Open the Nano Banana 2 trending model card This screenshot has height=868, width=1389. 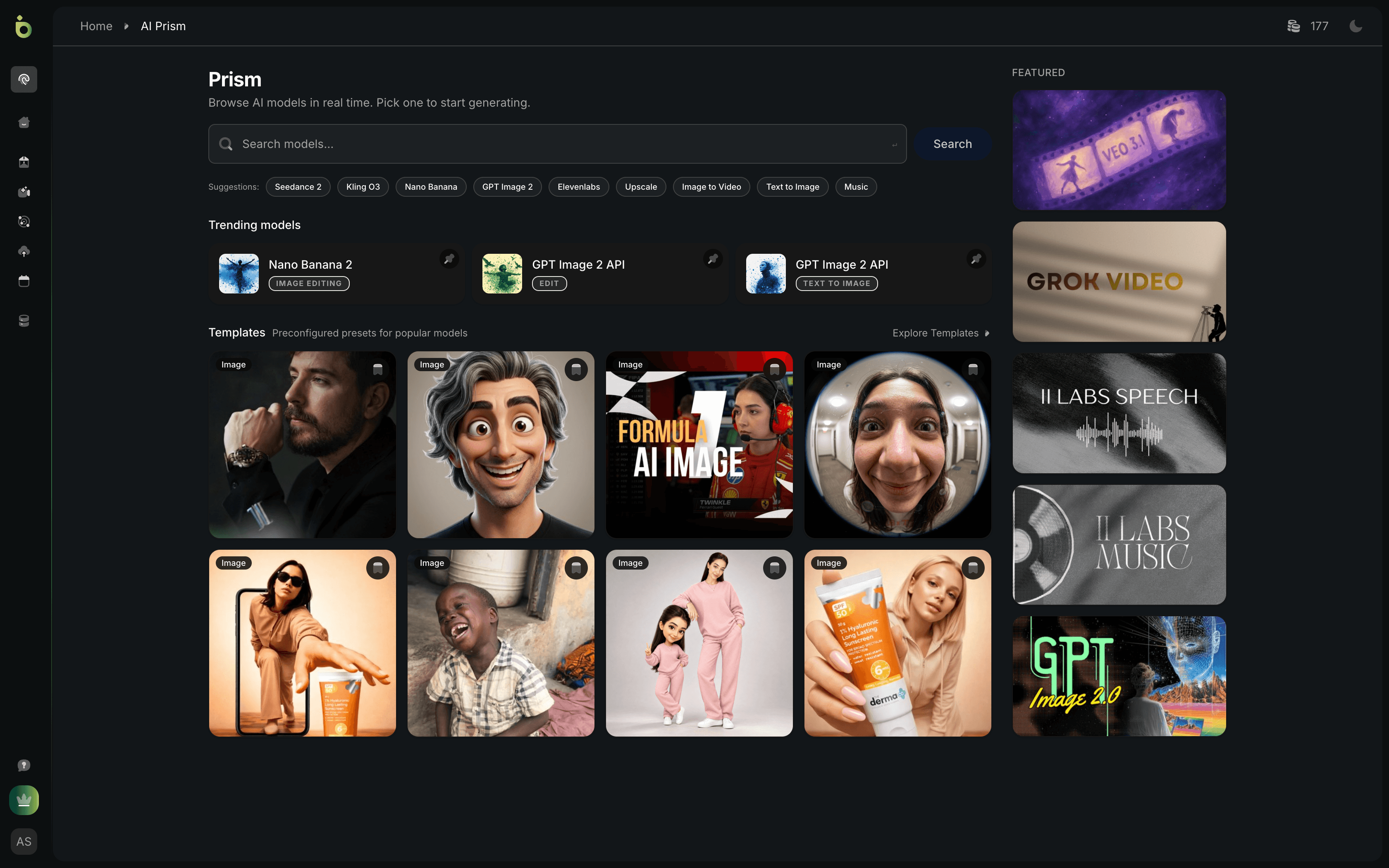(x=337, y=273)
